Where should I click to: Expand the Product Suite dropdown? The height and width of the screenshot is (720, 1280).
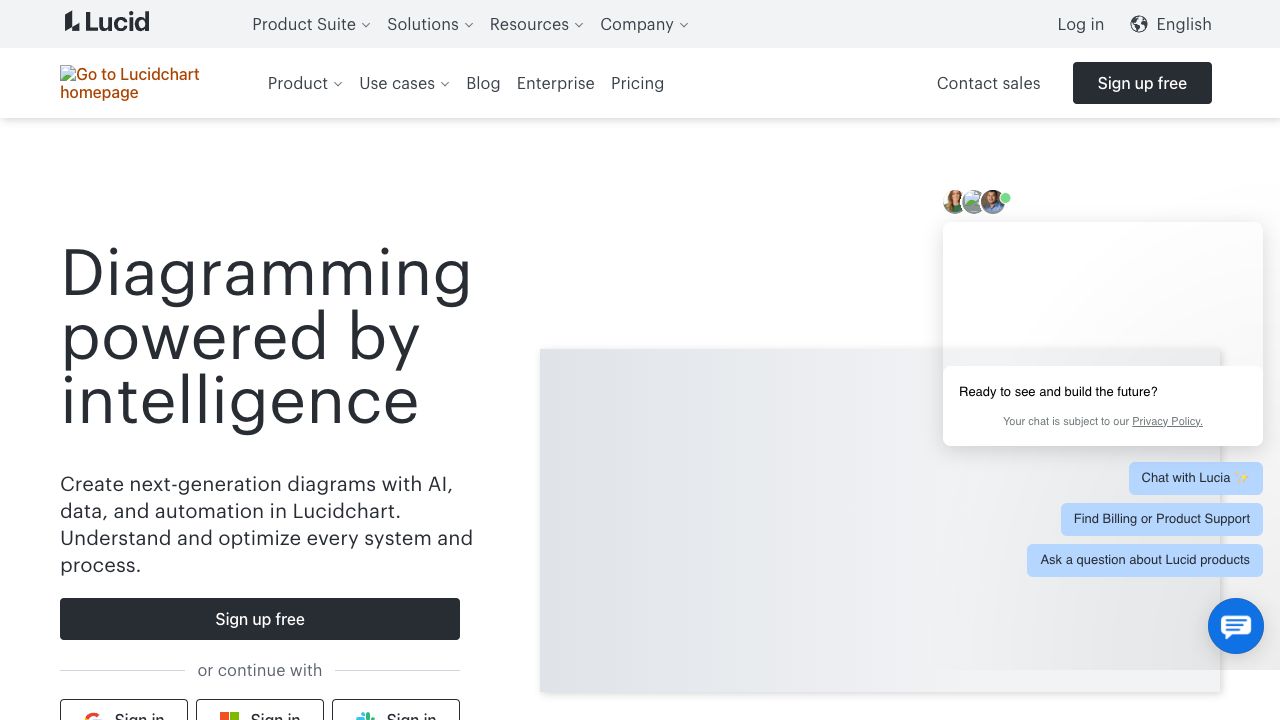311,24
